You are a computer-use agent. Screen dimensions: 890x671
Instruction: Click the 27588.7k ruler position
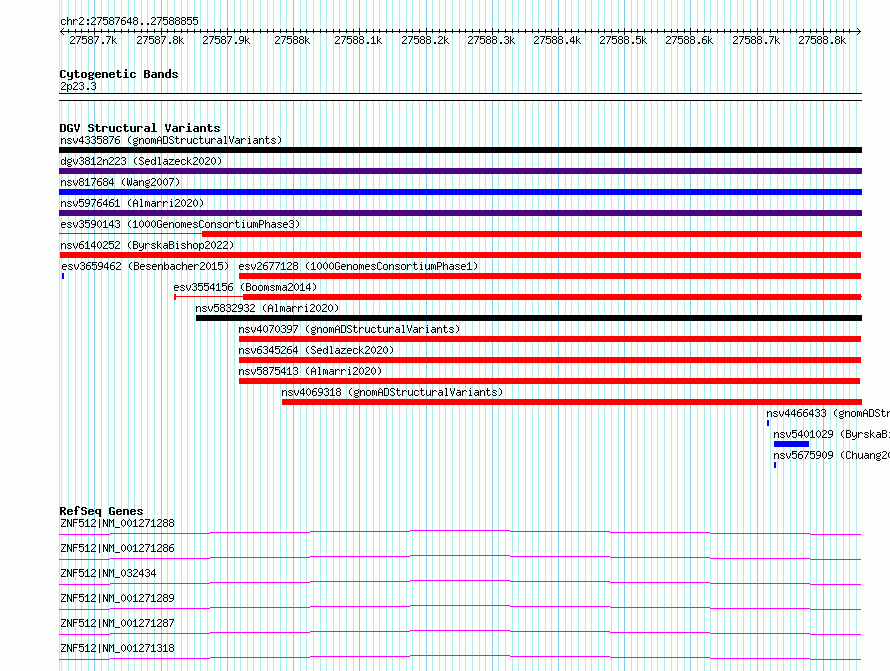756,40
